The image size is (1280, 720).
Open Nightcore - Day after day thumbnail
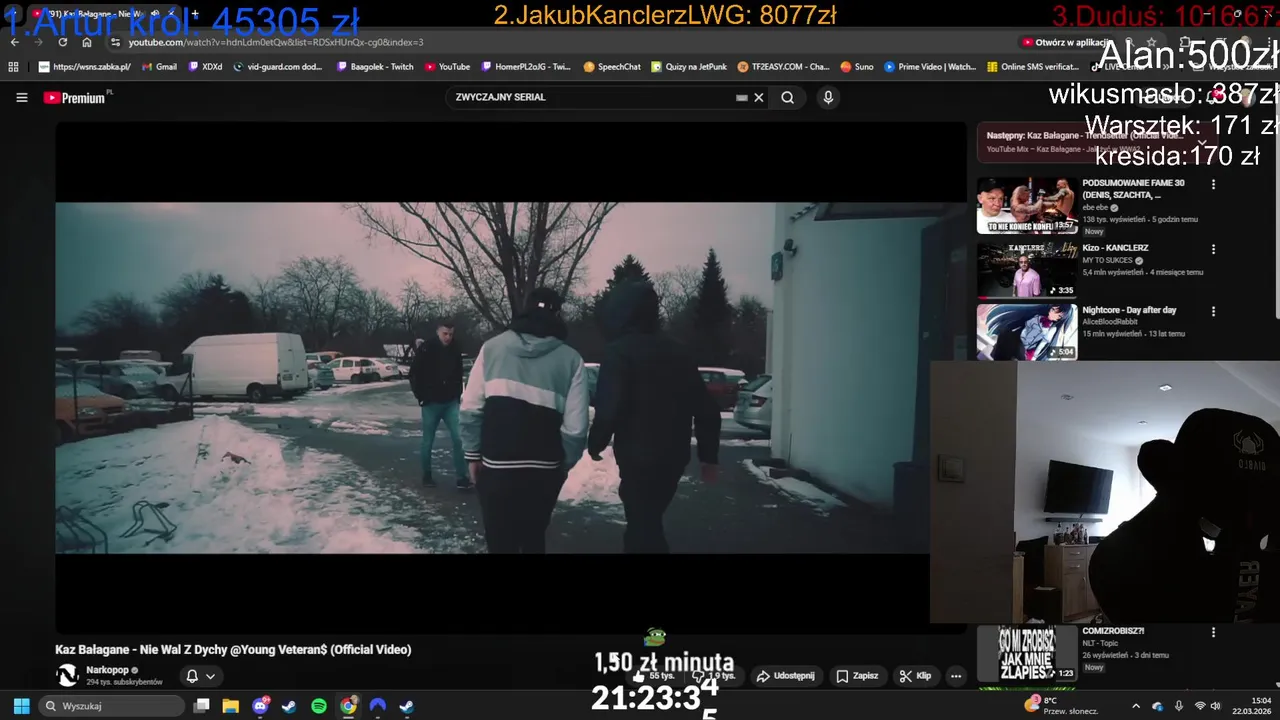point(1027,332)
